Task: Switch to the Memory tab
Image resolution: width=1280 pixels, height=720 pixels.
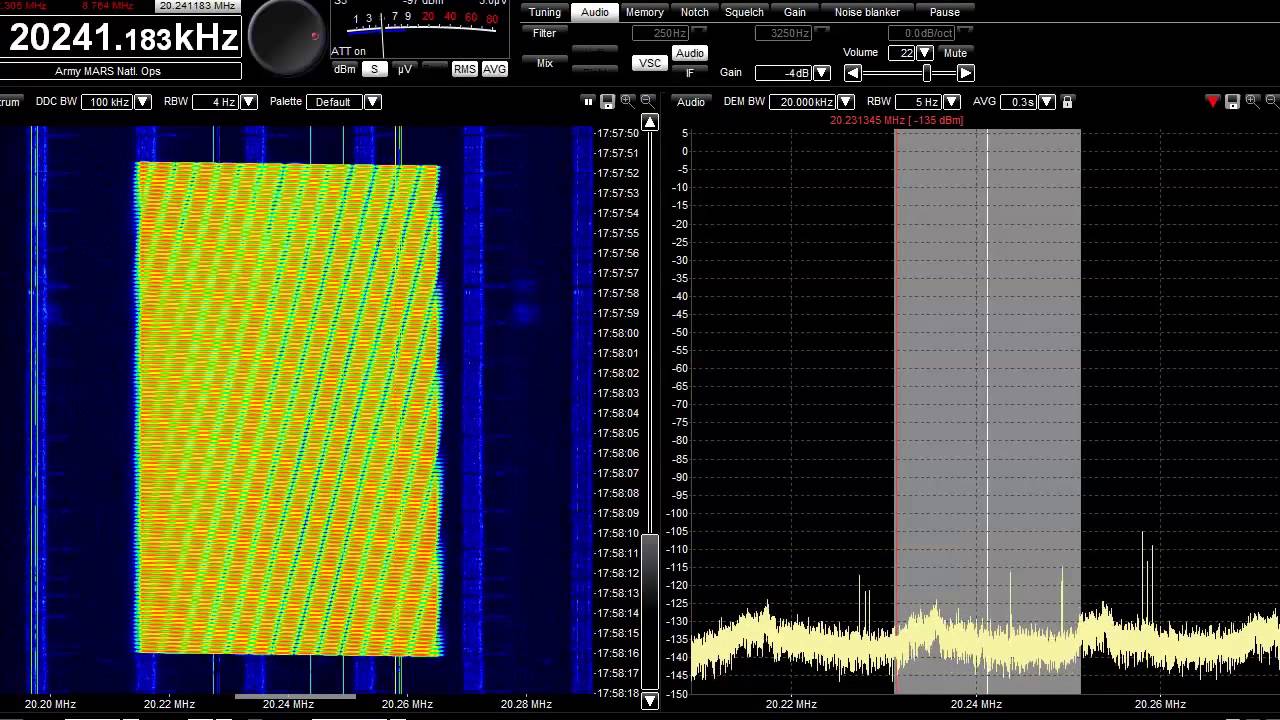Action: pyautogui.click(x=645, y=12)
